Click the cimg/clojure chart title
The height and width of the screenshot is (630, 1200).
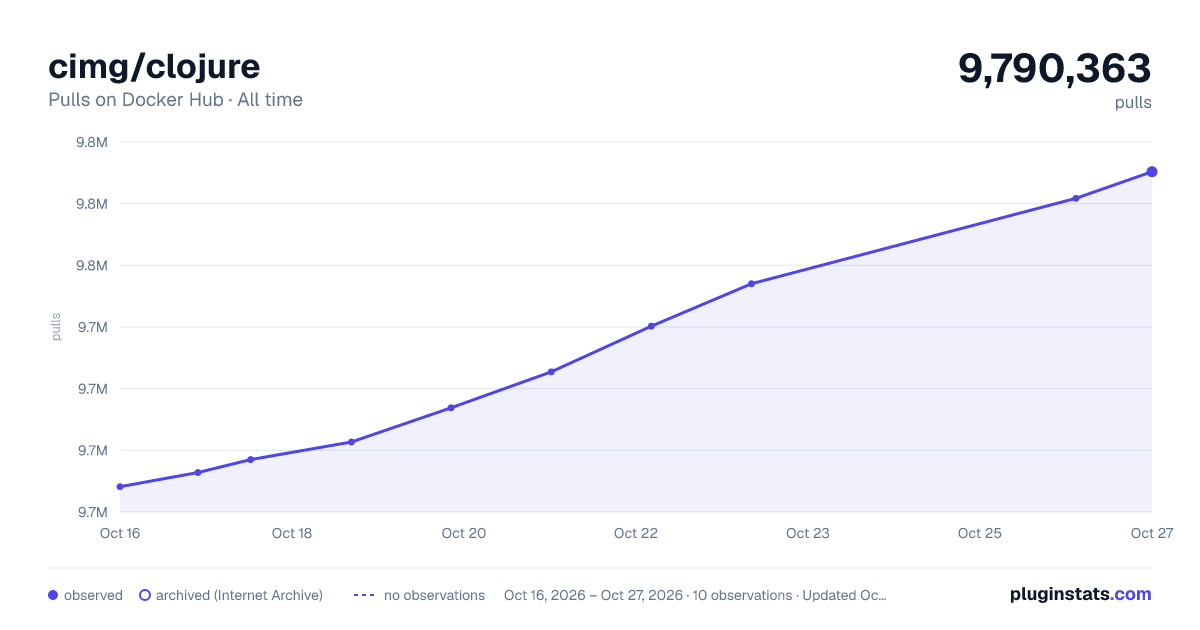click(154, 66)
